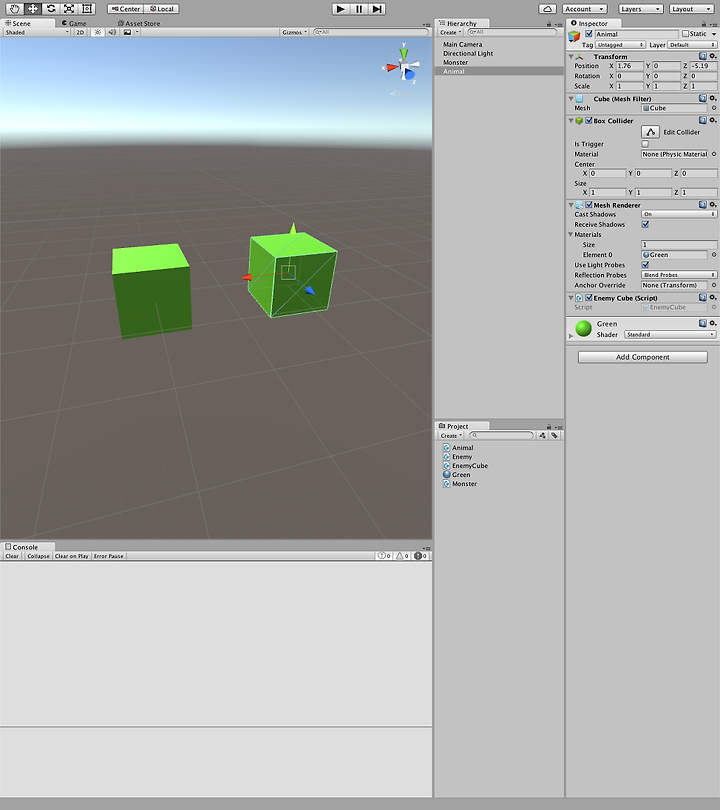
Task: Open the Shaded draw mode dropdown
Action: click(36, 32)
